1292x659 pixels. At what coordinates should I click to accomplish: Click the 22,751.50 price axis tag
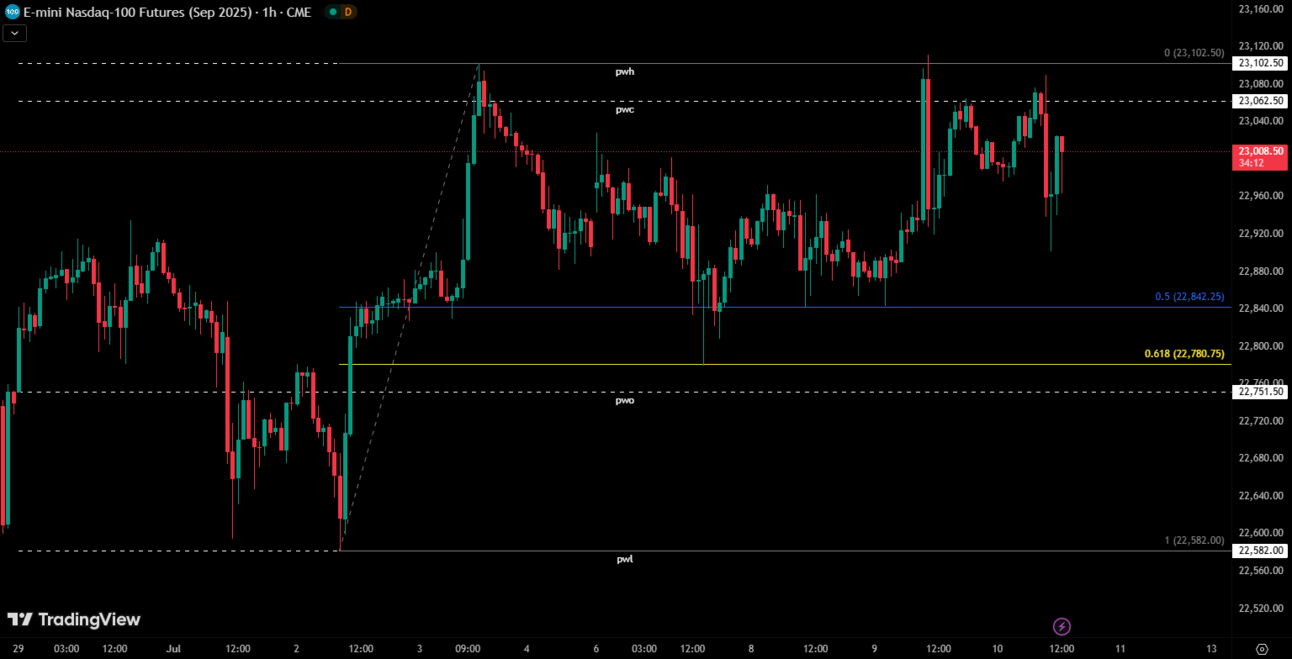tap(1260, 392)
